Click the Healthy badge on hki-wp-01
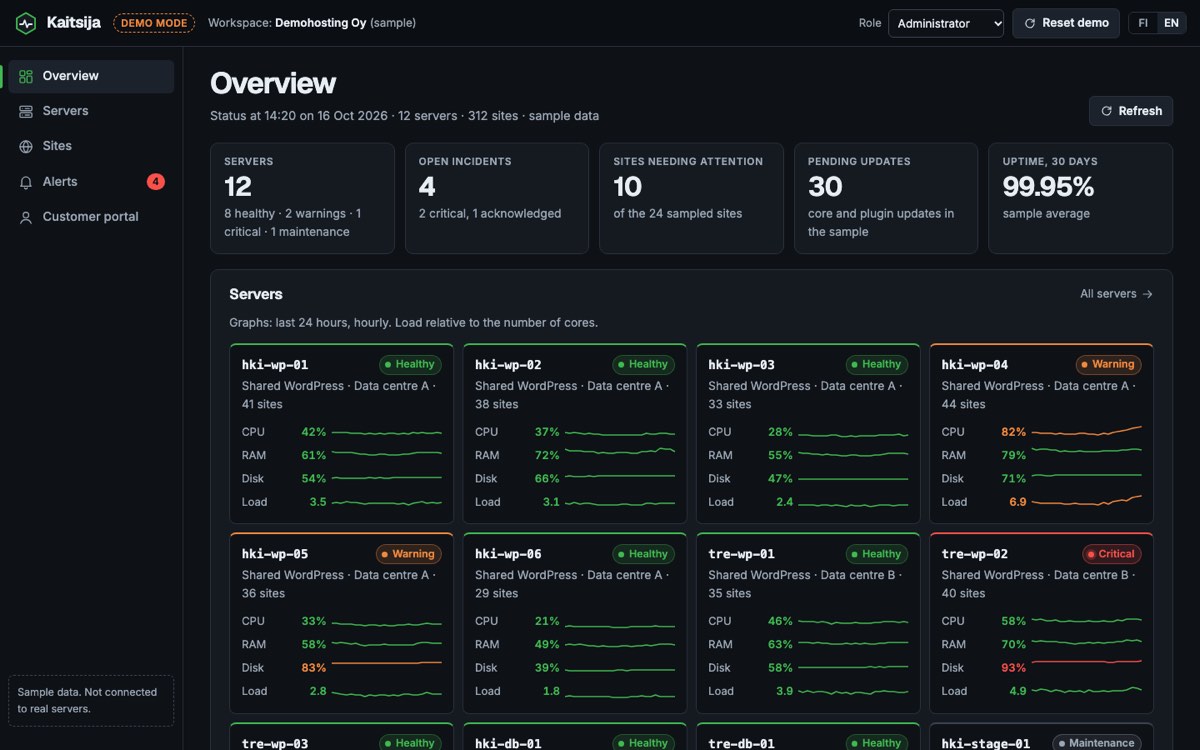The height and width of the screenshot is (750, 1200). [x=410, y=365]
